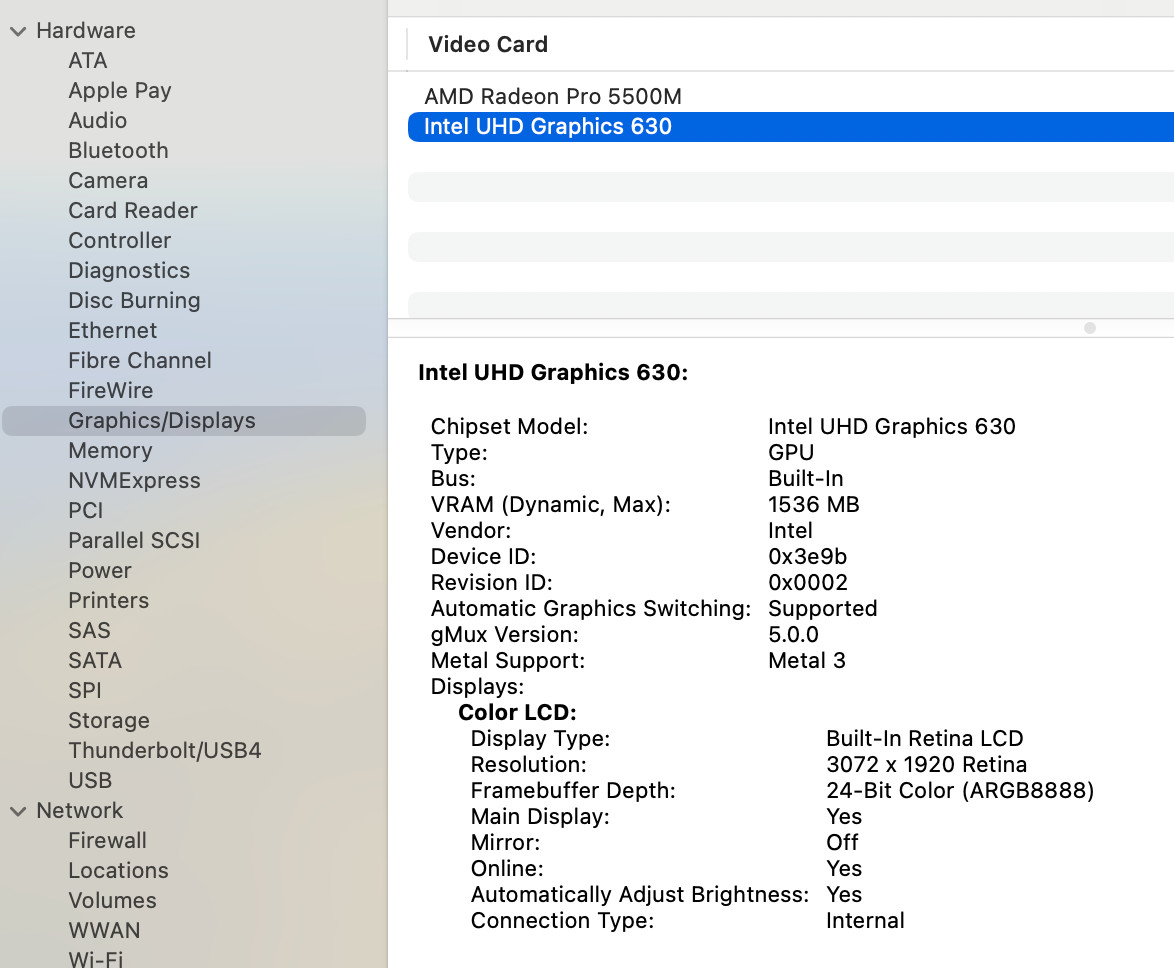The width and height of the screenshot is (1174, 968).
Task: Open Ethernet hardware details
Action: pyautogui.click(x=112, y=330)
